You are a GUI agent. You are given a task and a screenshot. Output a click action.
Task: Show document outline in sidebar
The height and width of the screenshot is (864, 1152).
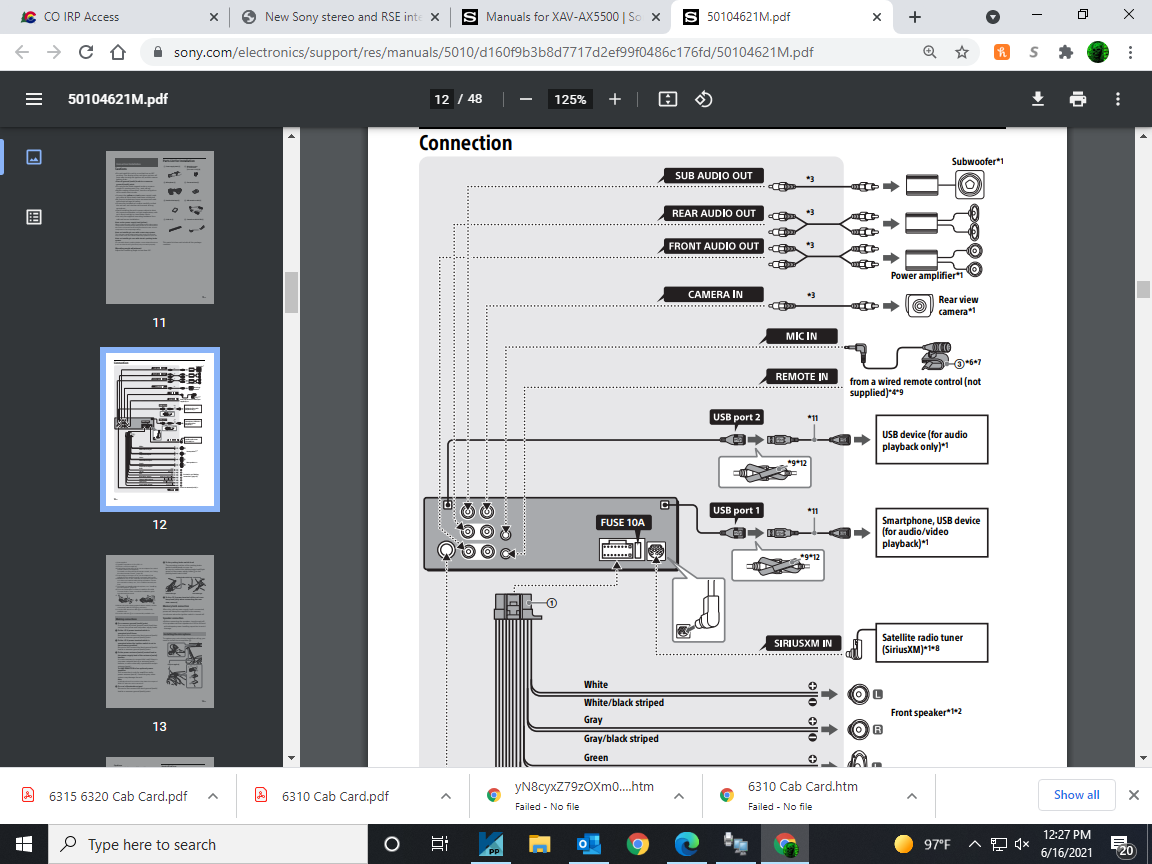(34, 217)
